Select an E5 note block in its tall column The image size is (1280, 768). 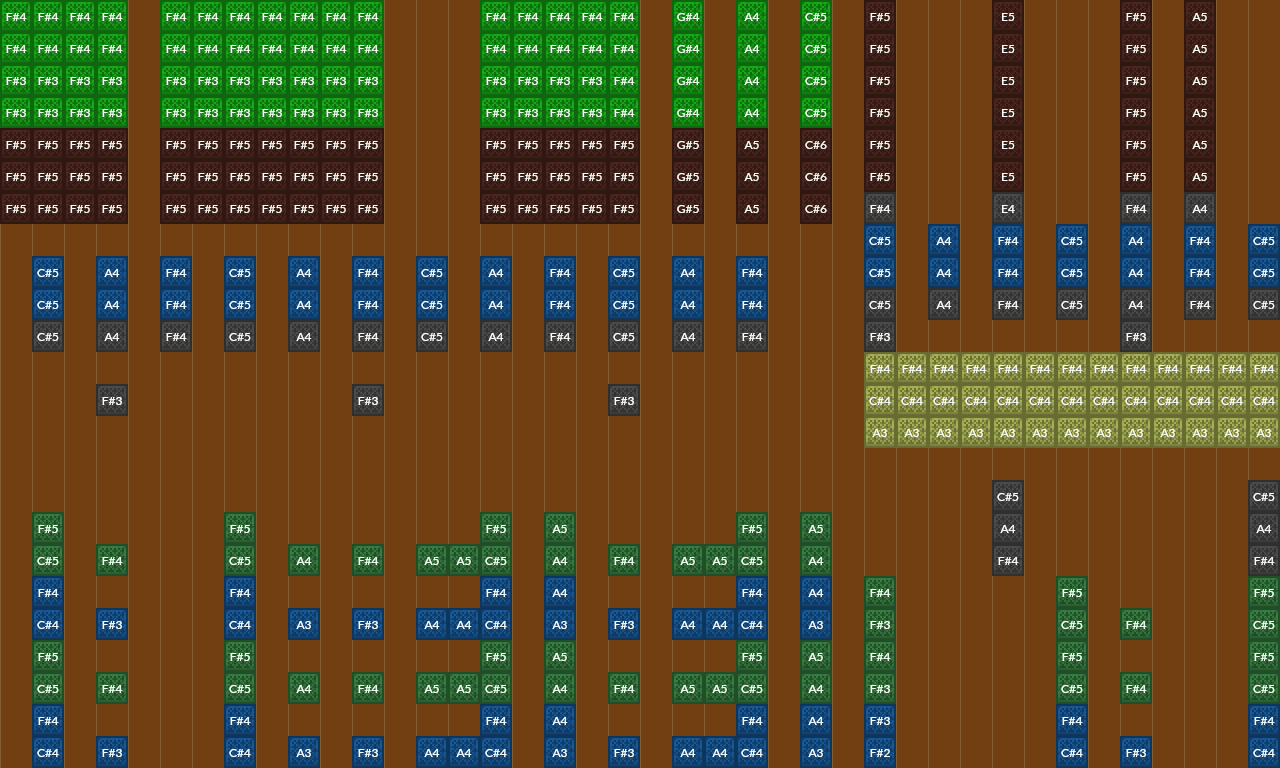tap(1007, 81)
